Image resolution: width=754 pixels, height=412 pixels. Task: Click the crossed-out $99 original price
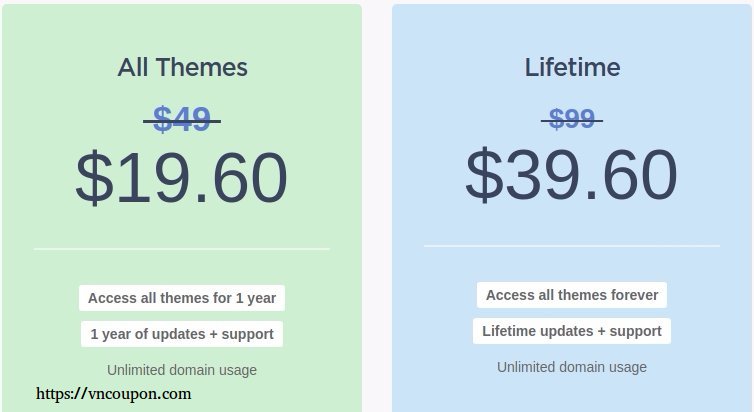coord(572,119)
